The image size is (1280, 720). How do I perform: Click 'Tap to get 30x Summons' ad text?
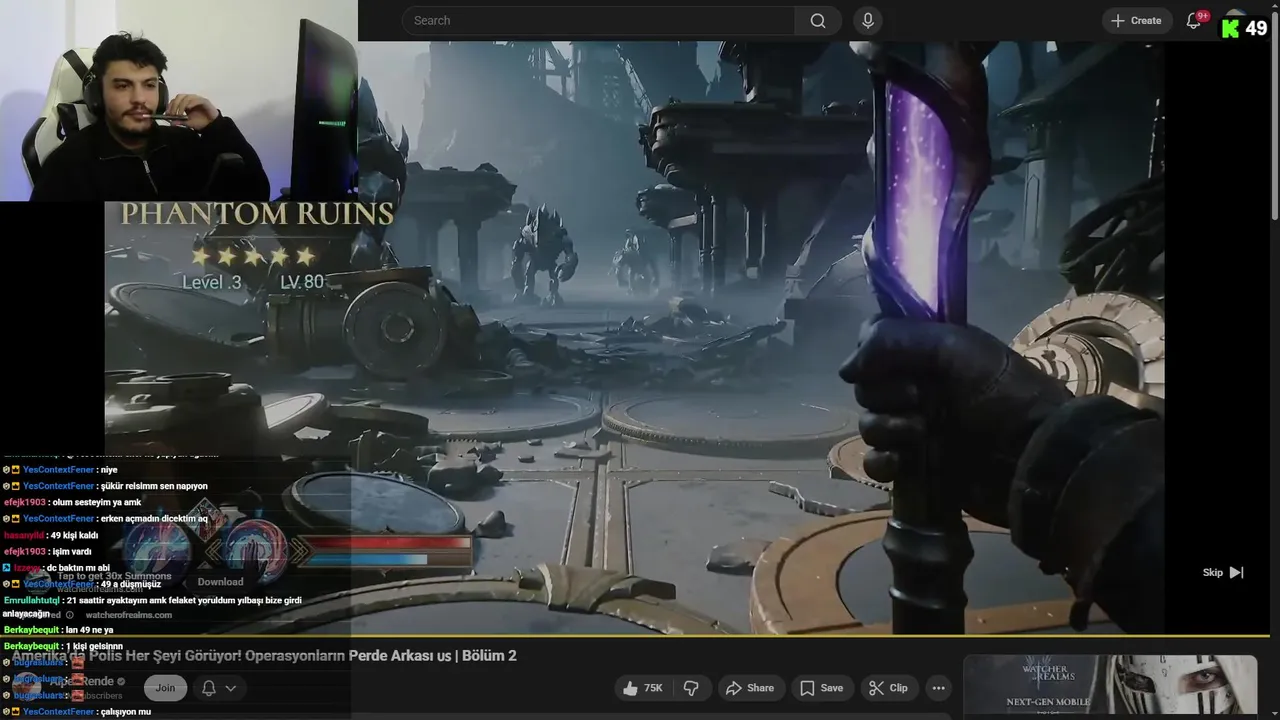coord(114,576)
